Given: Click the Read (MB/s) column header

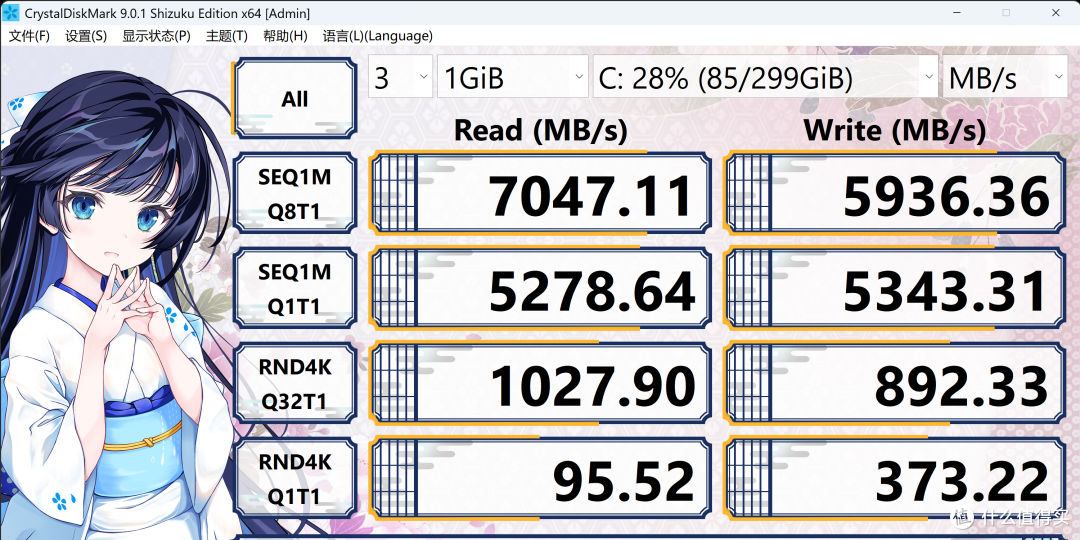Looking at the screenshot, I should pyautogui.click(x=541, y=129).
